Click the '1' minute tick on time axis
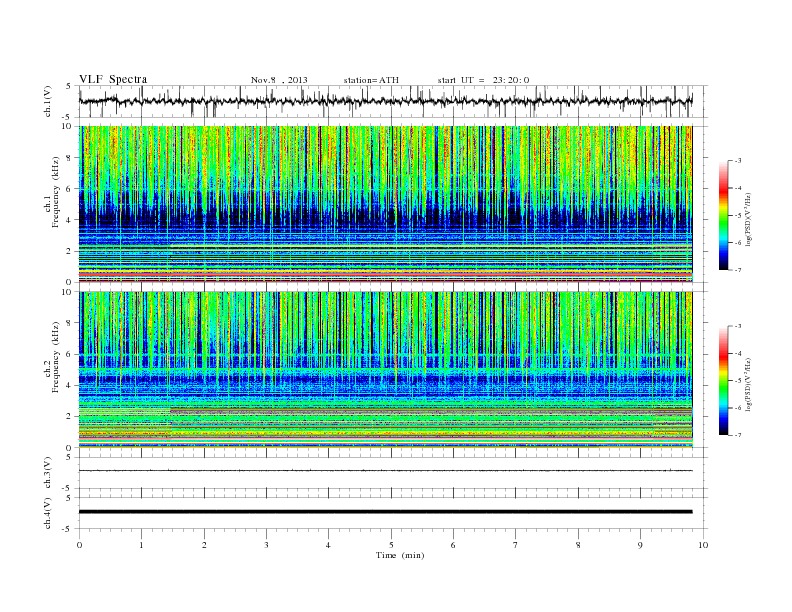Image resolution: width=792 pixels, height=612 pixels. (x=141, y=545)
